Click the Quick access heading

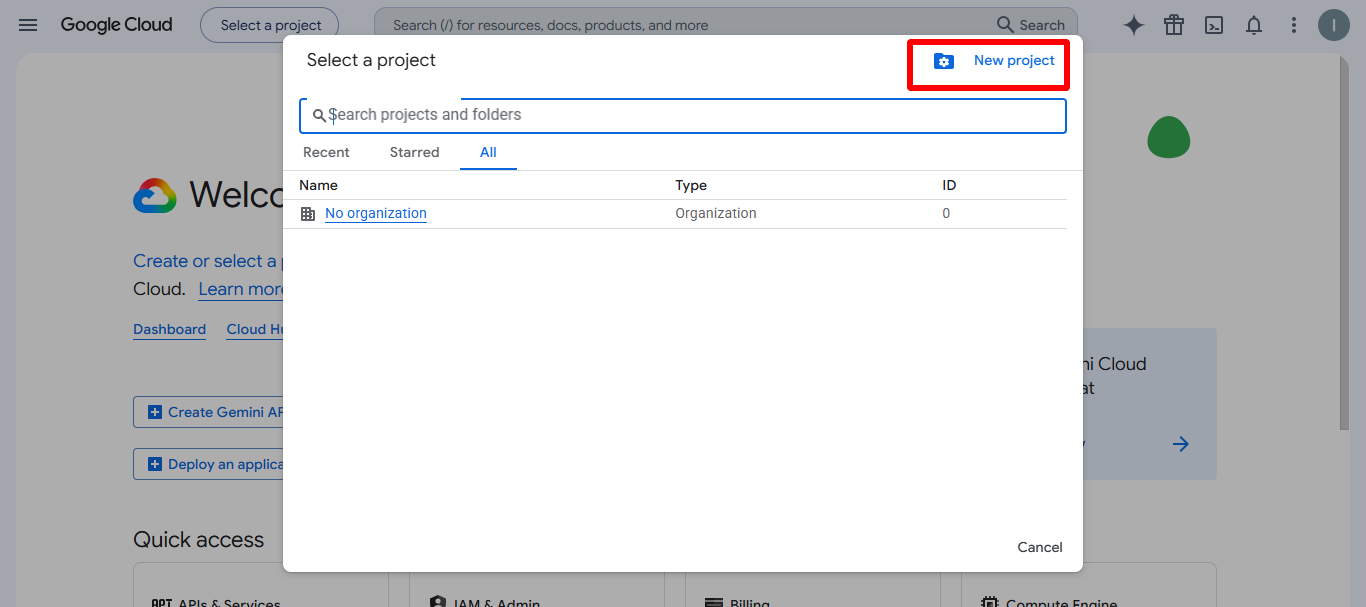pyautogui.click(x=199, y=540)
